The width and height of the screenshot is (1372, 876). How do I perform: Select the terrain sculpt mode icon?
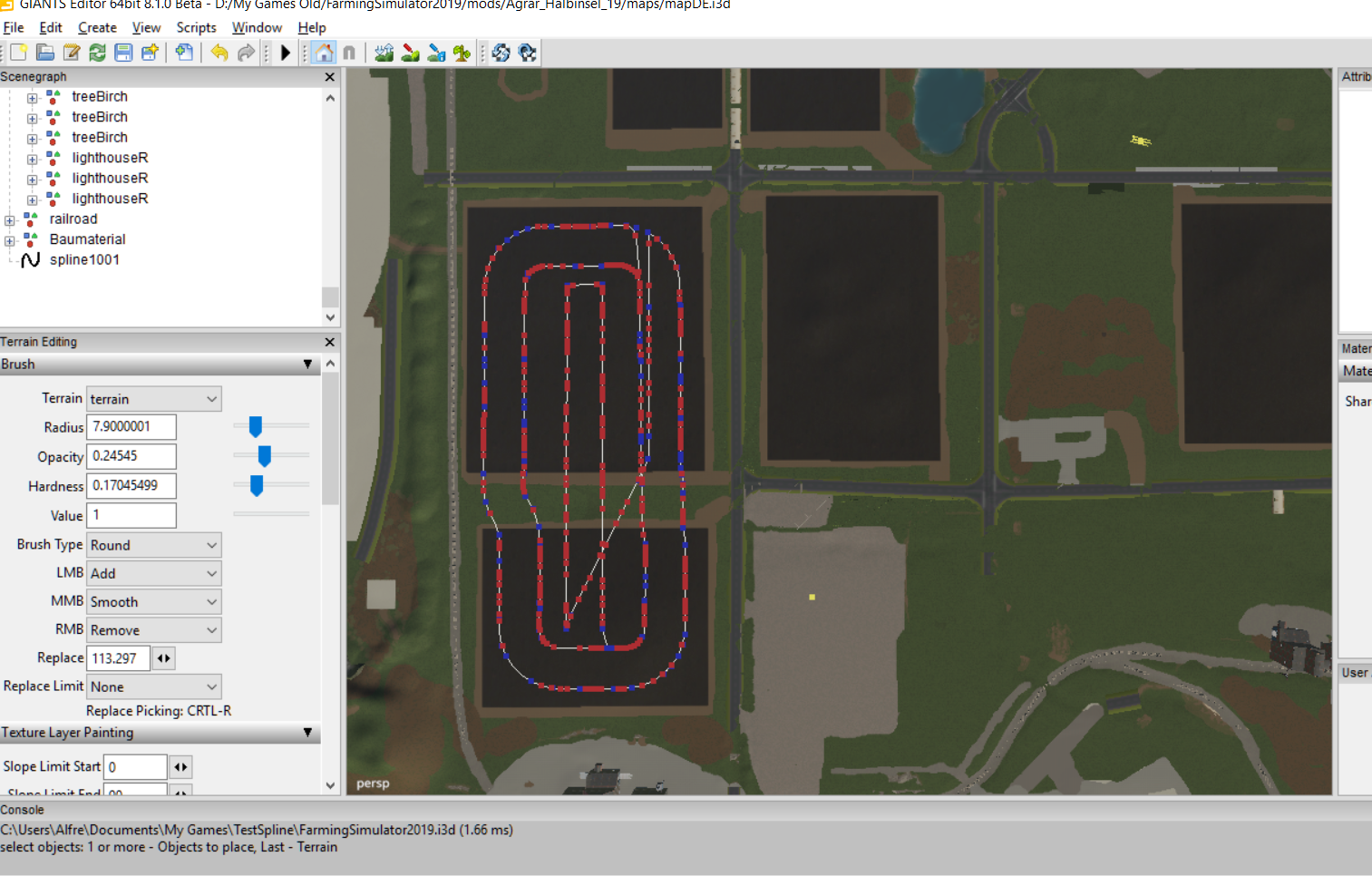pyautogui.click(x=384, y=53)
